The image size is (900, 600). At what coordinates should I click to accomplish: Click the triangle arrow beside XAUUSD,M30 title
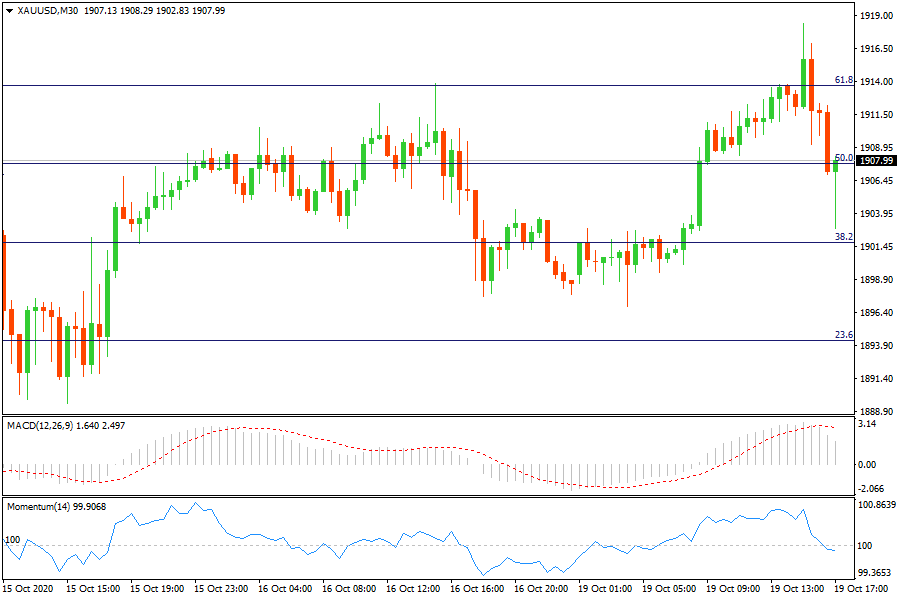9,11
